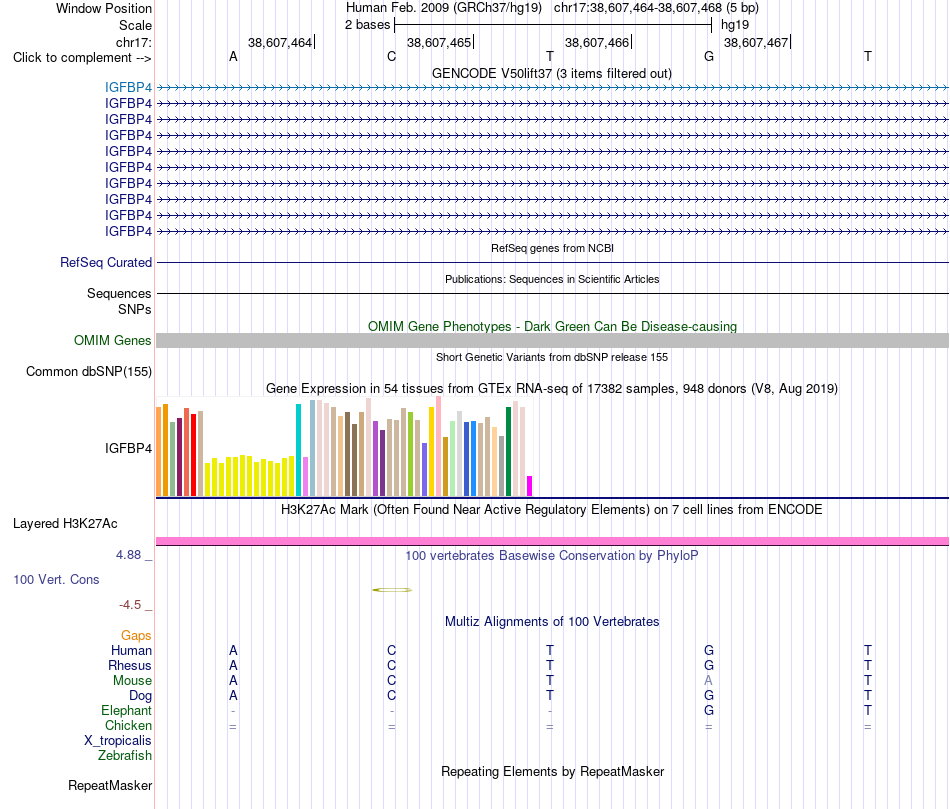Click the last IGFBP4 transcript label in list
Image resolution: width=950 pixels, height=809 pixels.
pos(128,231)
